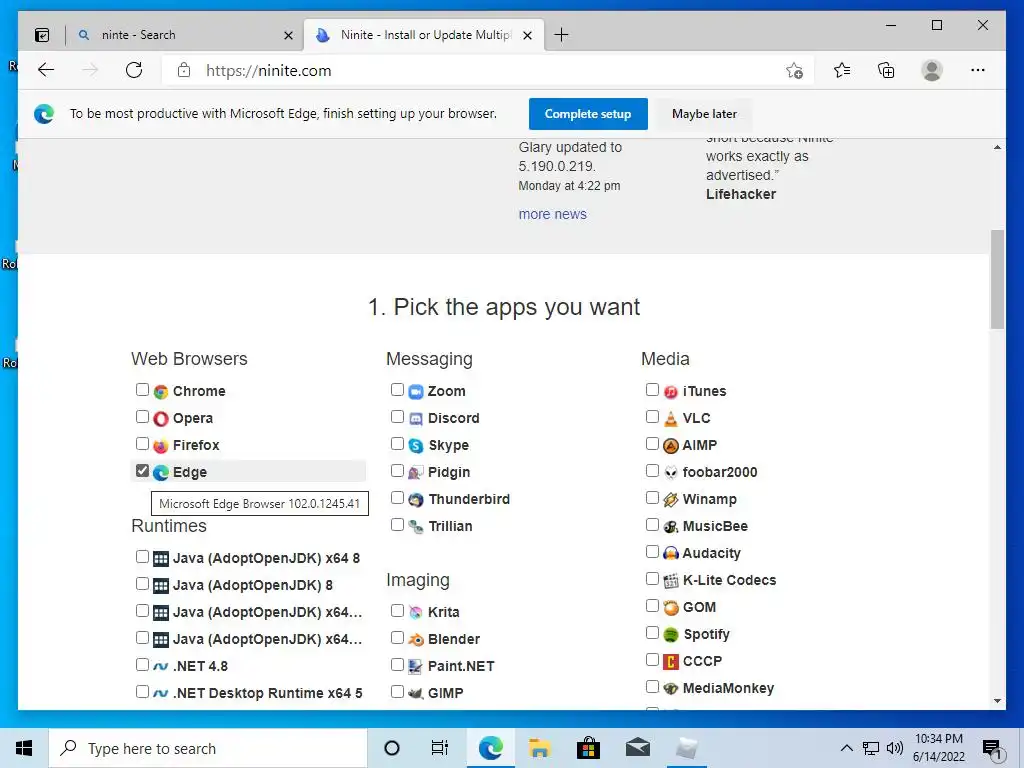Click the taskbar 'Type here to search' box
Image resolution: width=1024 pixels, height=768 pixels.
[208, 748]
